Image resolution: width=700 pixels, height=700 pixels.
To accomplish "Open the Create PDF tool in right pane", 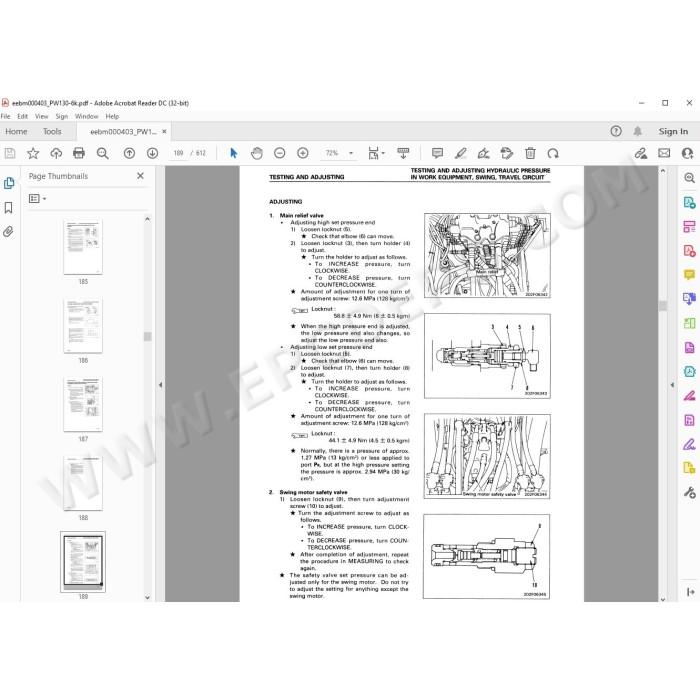I will (x=690, y=251).
